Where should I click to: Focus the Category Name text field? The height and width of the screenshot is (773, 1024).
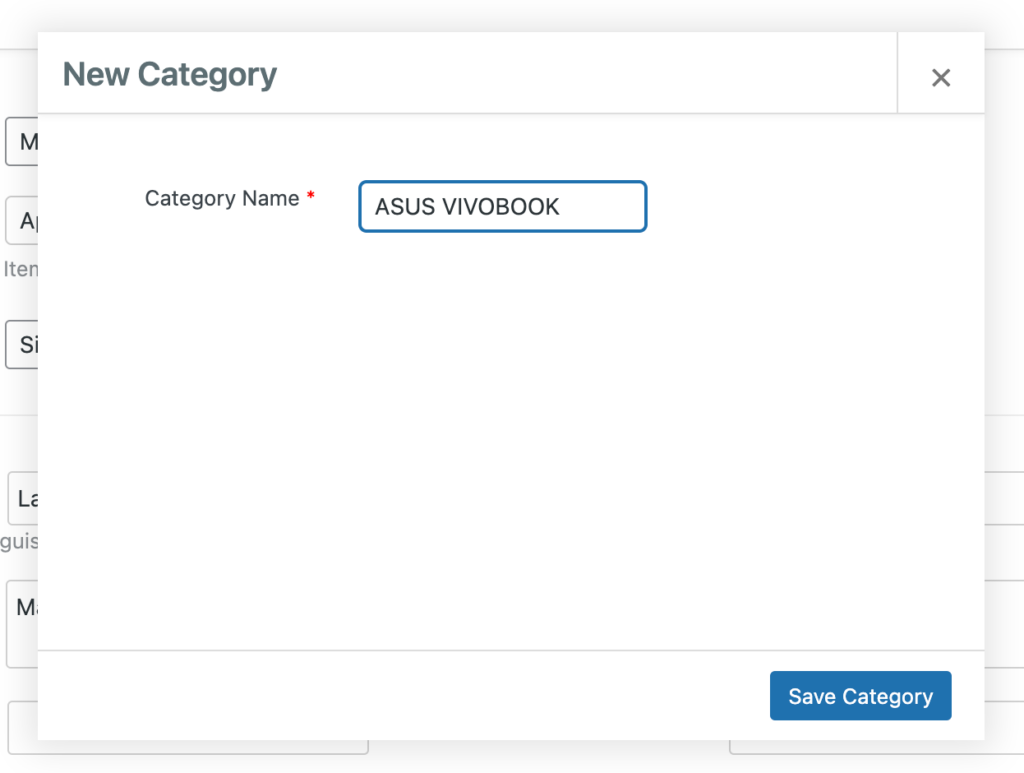502,206
